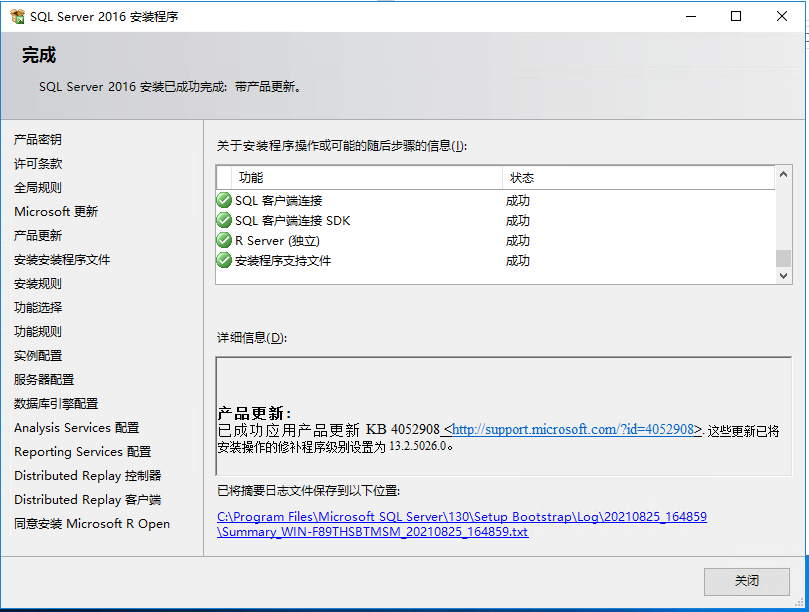This screenshot has width=809, height=612.
Task: Select the 产品更新 step in sidebar
Action: 38,235
